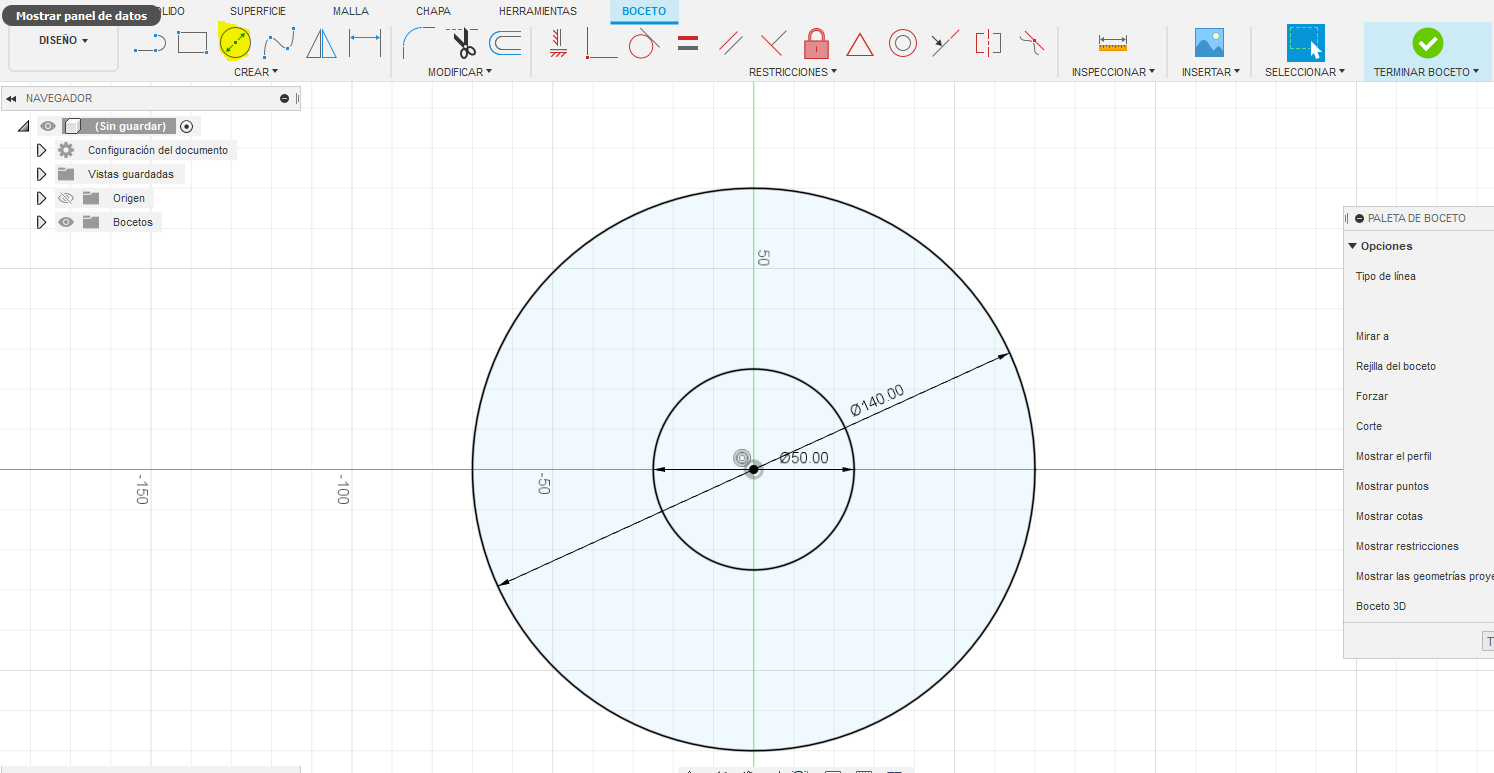
Task: Click the Ø140.00 diameter dimension
Action: [x=877, y=400]
